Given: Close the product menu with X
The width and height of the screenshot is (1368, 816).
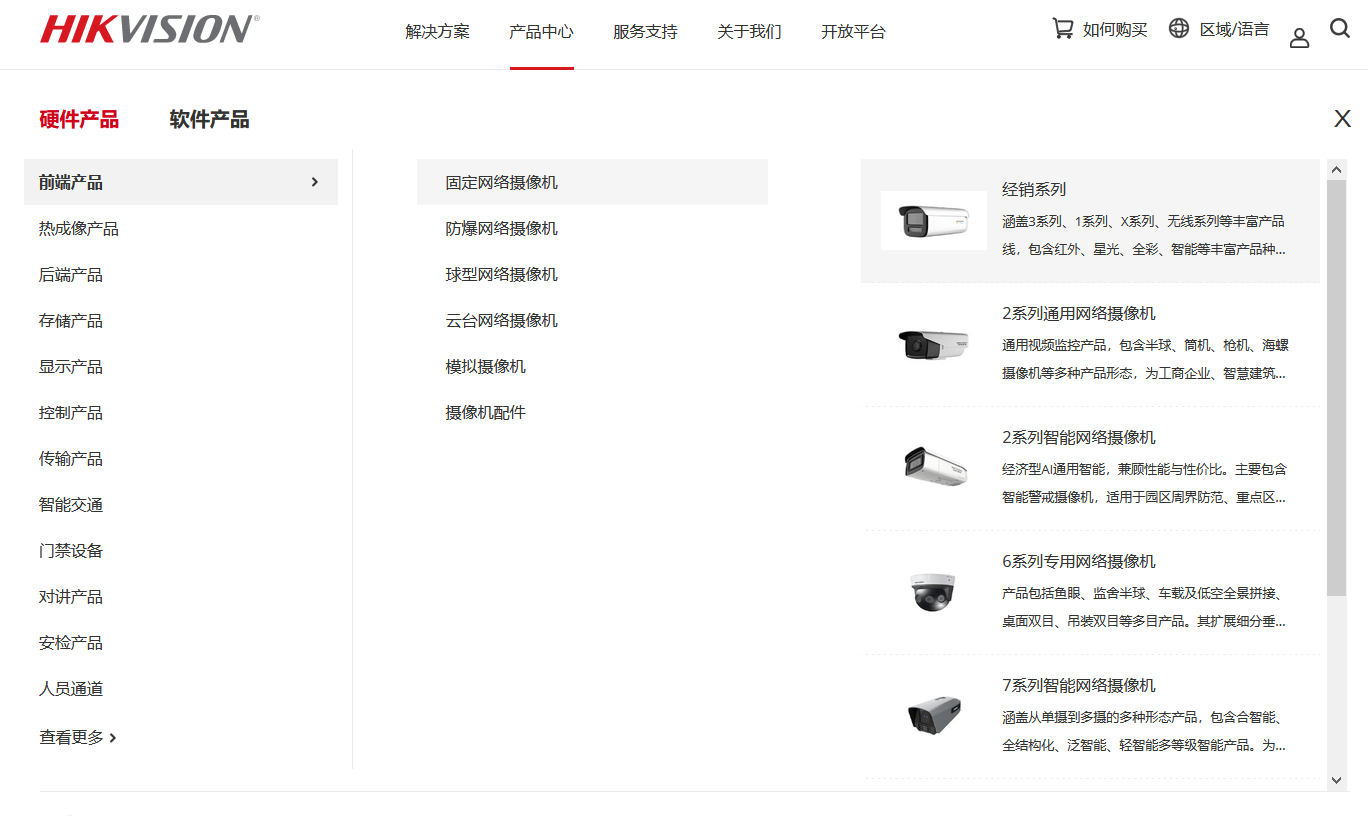Looking at the screenshot, I should pyautogui.click(x=1342, y=119).
